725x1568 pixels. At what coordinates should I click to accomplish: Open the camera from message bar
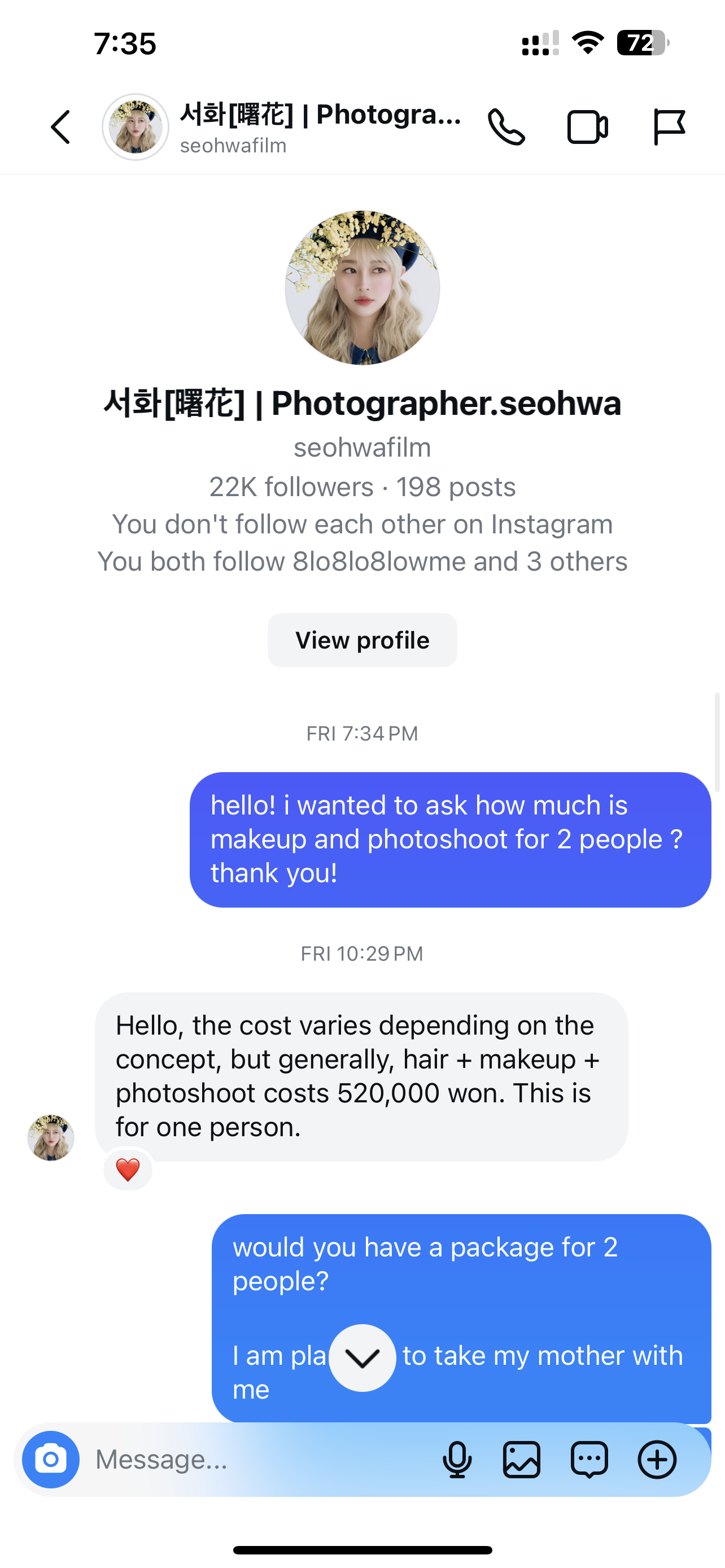(x=51, y=1459)
